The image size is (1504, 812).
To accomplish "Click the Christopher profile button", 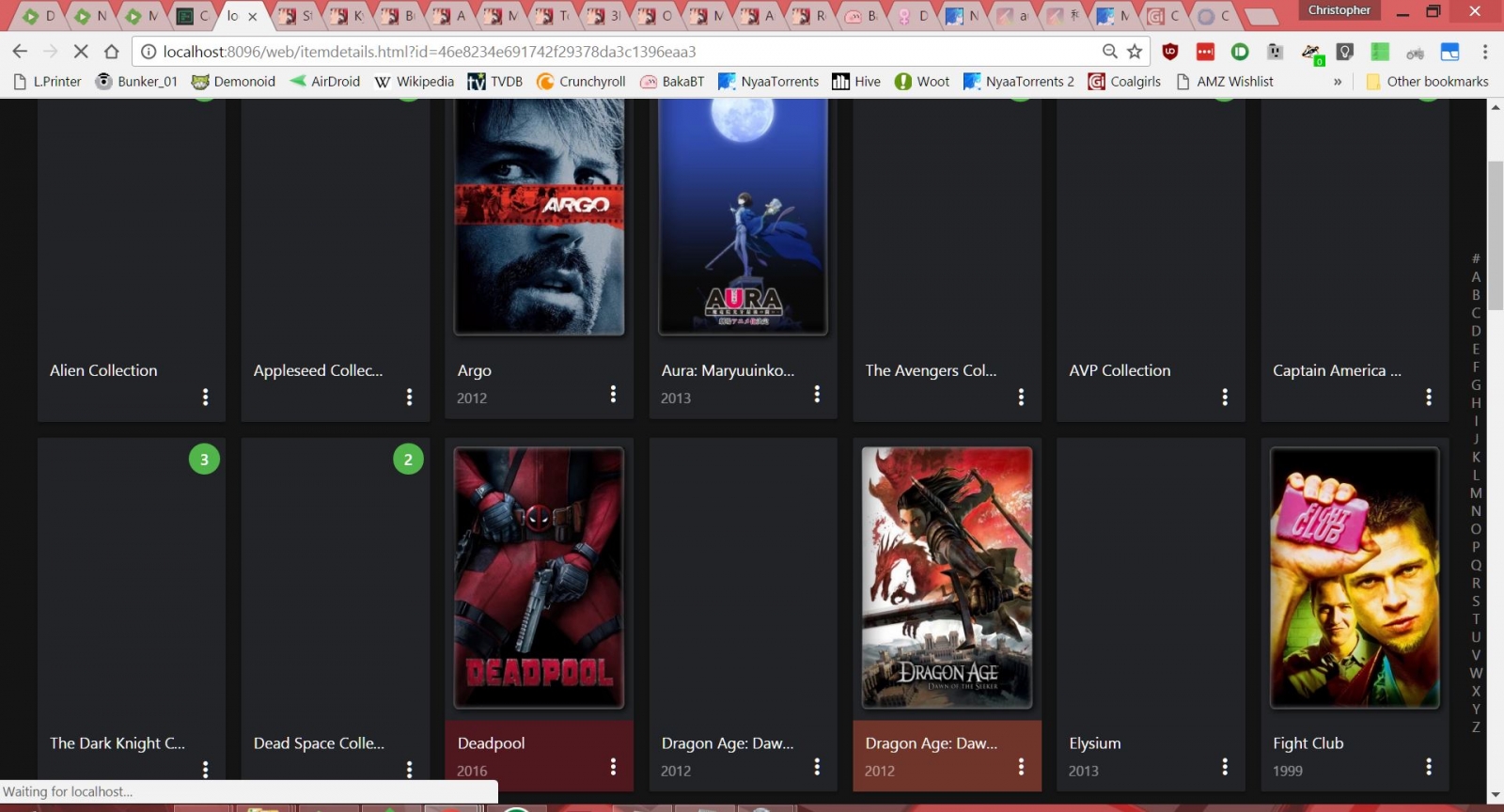I will 1339,10.
